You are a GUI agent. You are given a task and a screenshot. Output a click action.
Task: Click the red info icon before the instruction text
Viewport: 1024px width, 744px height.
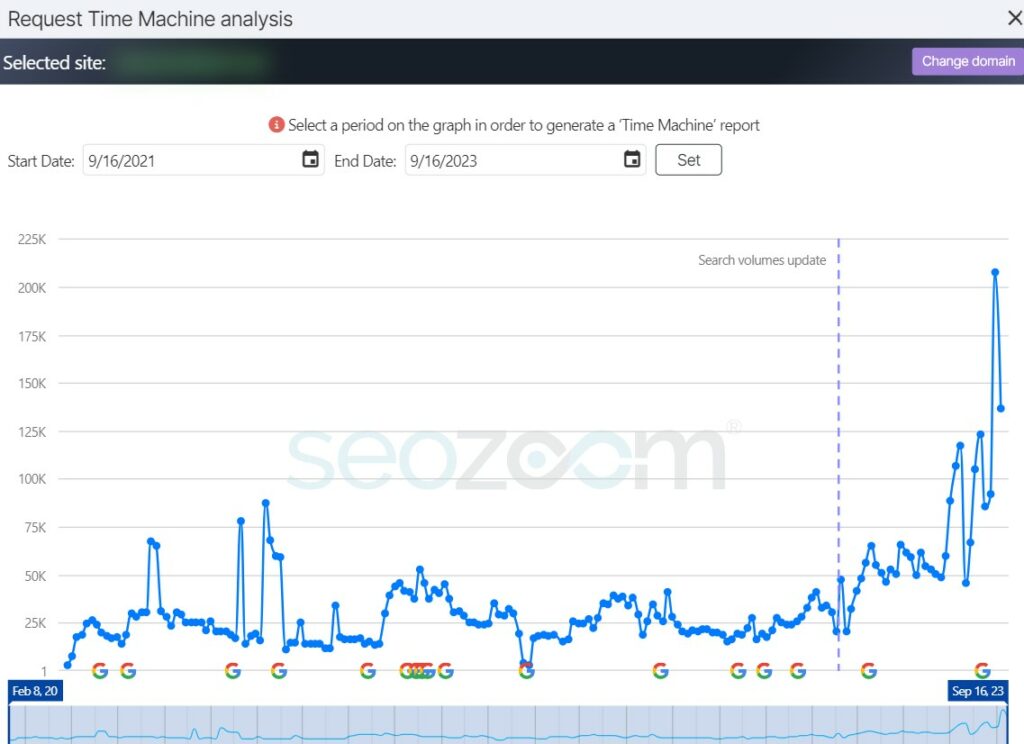tap(277, 125)
